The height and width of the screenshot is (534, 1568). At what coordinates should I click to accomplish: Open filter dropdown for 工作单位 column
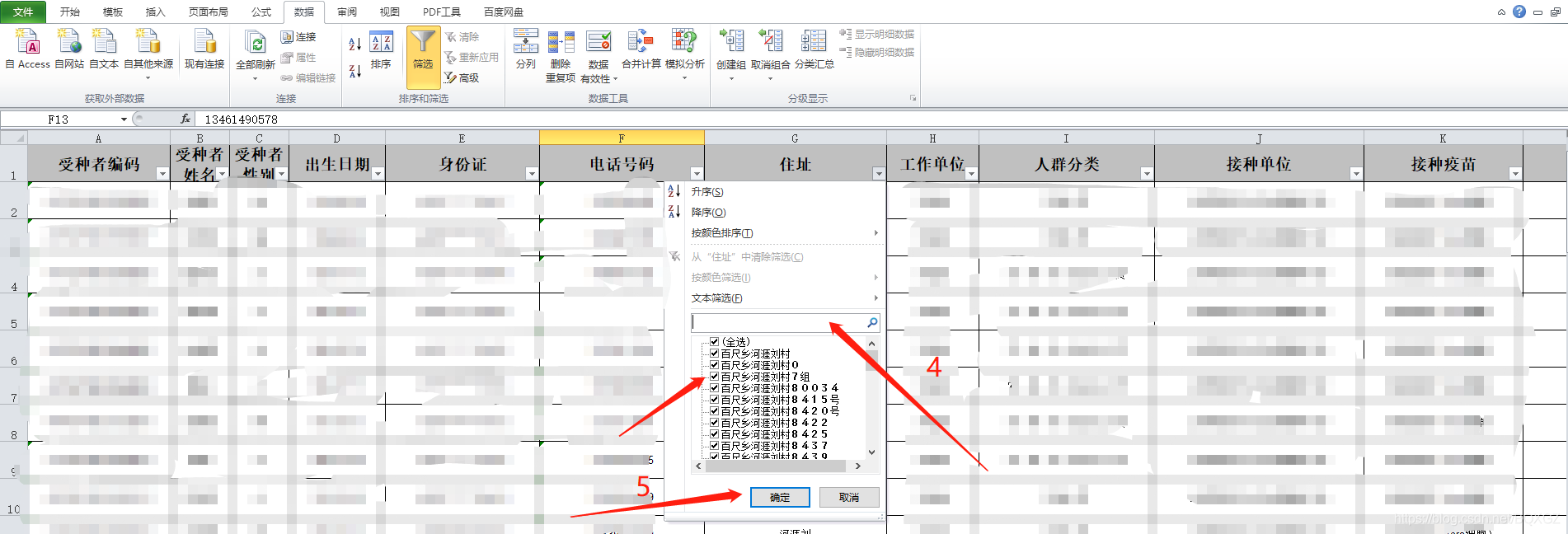tap(971, 174)
